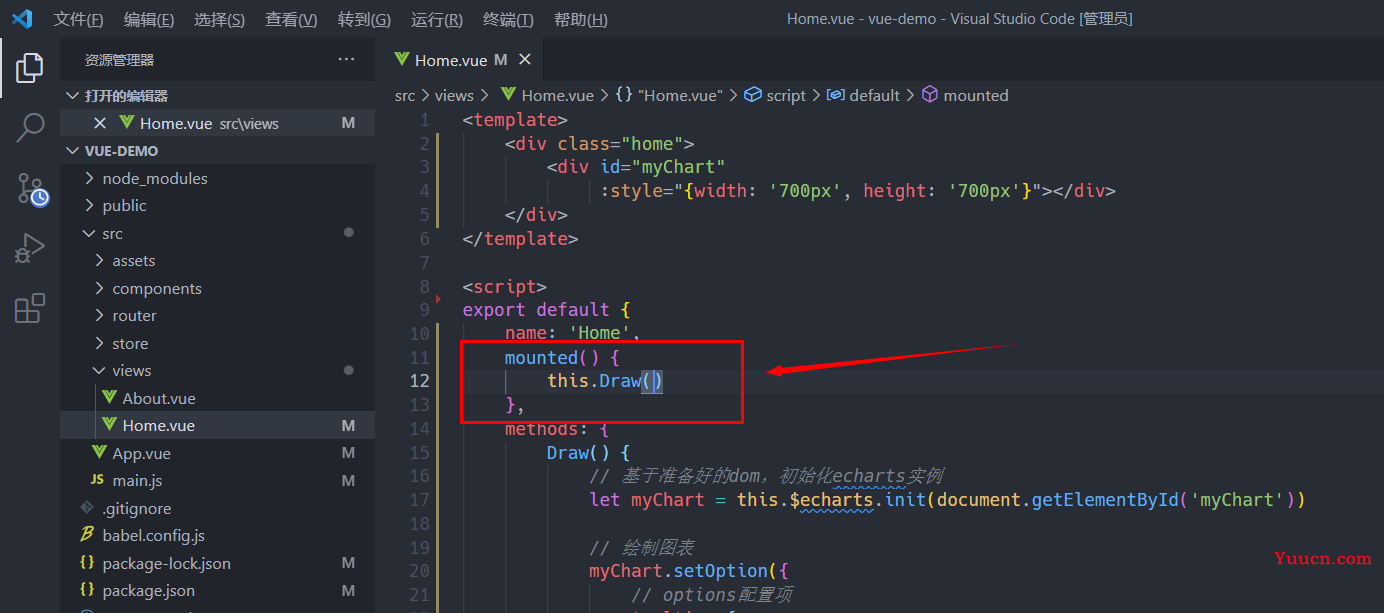The width and height of the screenshot is (1384, 613).
Task: Close the Home.vue editor tab
Action: pyautogui.click(x=525, y=60)
